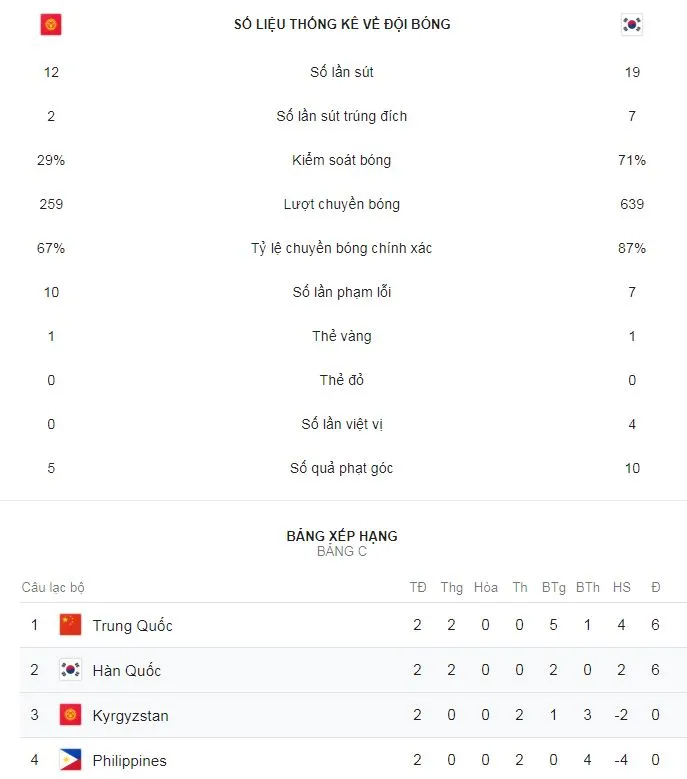Screen dimensions: 687x779
Task: Click the Đ points column header
Action: 656,587
